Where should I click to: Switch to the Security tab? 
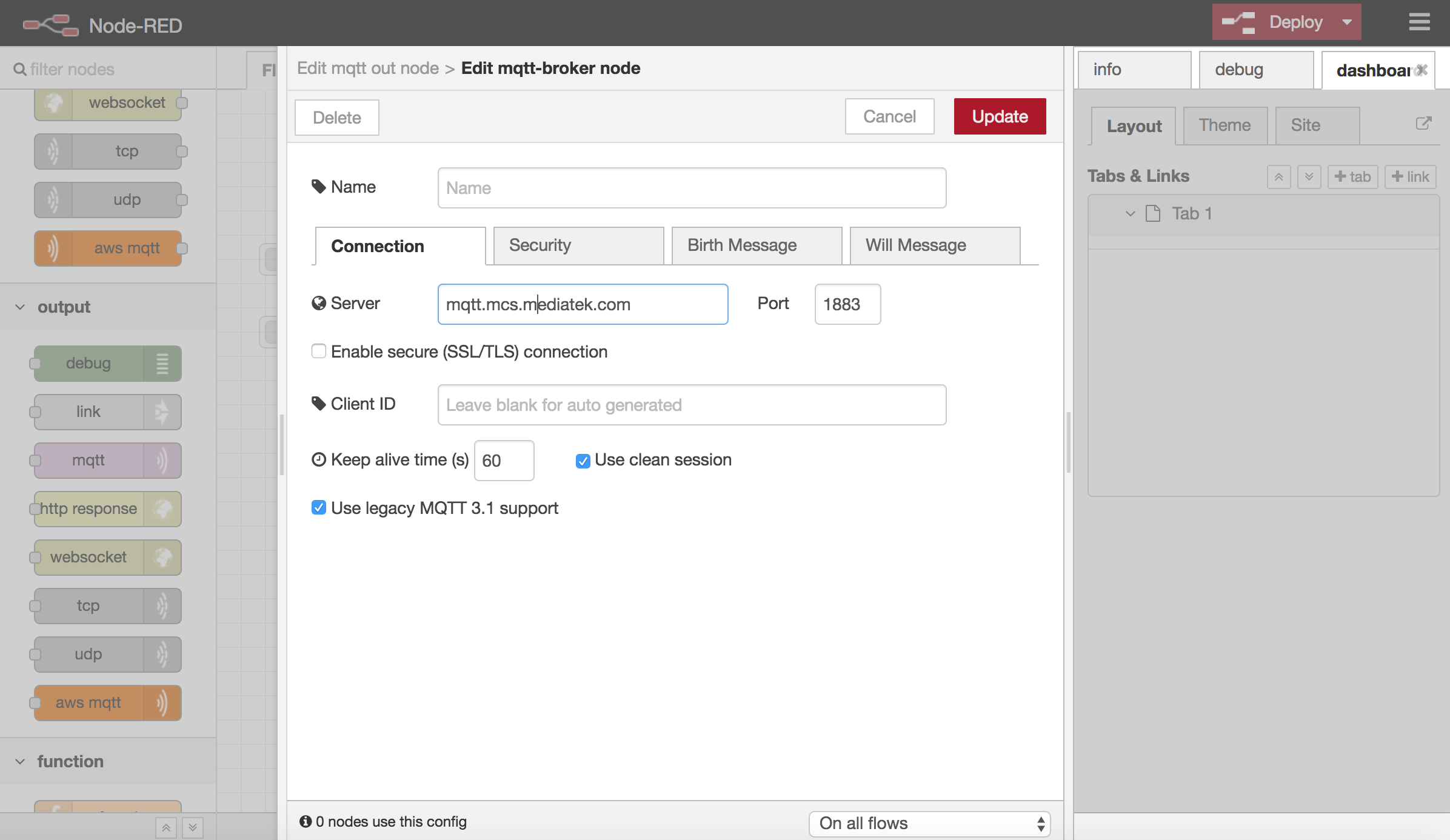pyautogui.click(x=578, y=245)
